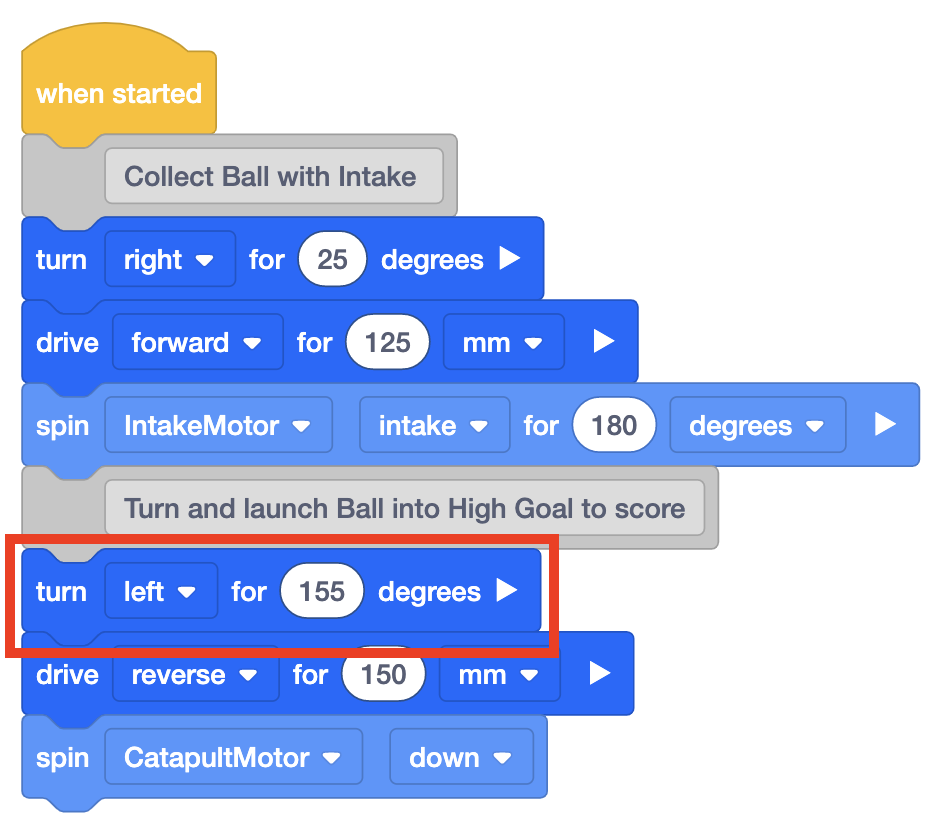The width and height of the screenshot is (934, 832).
Task: Open the IntakeMotor selector dropdown
Action: (x=218, y=425)
